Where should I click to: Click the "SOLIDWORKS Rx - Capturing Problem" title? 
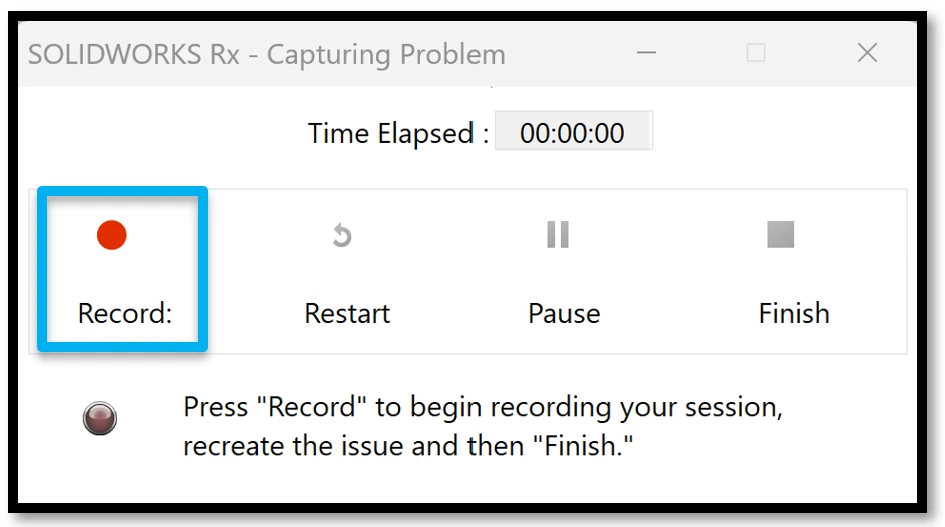point(266,55)
